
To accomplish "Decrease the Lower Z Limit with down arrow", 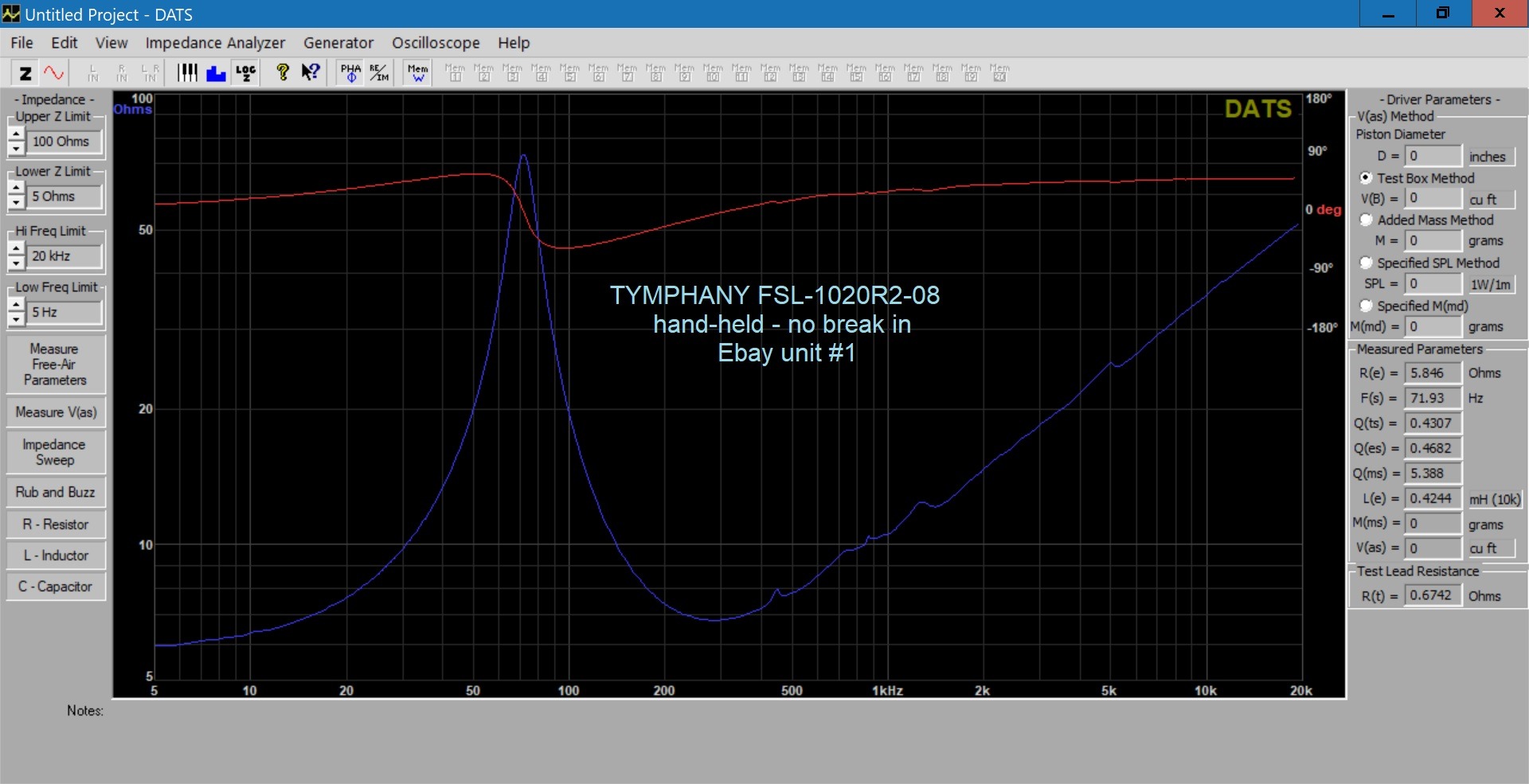I will click(16, 204).
